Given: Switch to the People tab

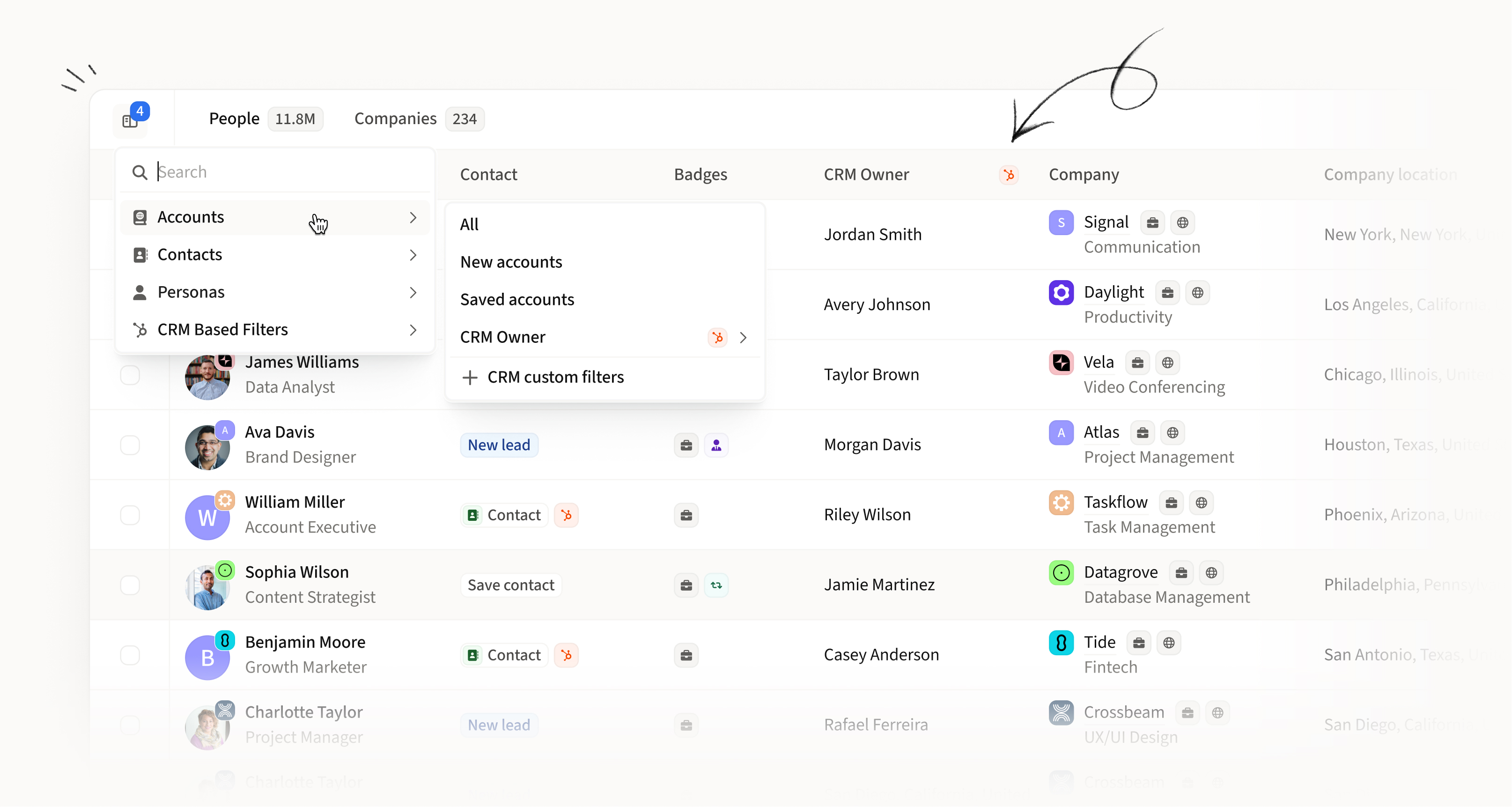Looking at the screenshot, I should (x=266, y=119).
